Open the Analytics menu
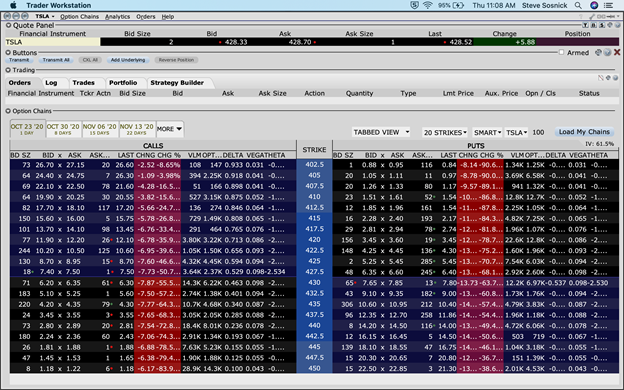This screenshot has width=624, height=390. pos(117,16)
